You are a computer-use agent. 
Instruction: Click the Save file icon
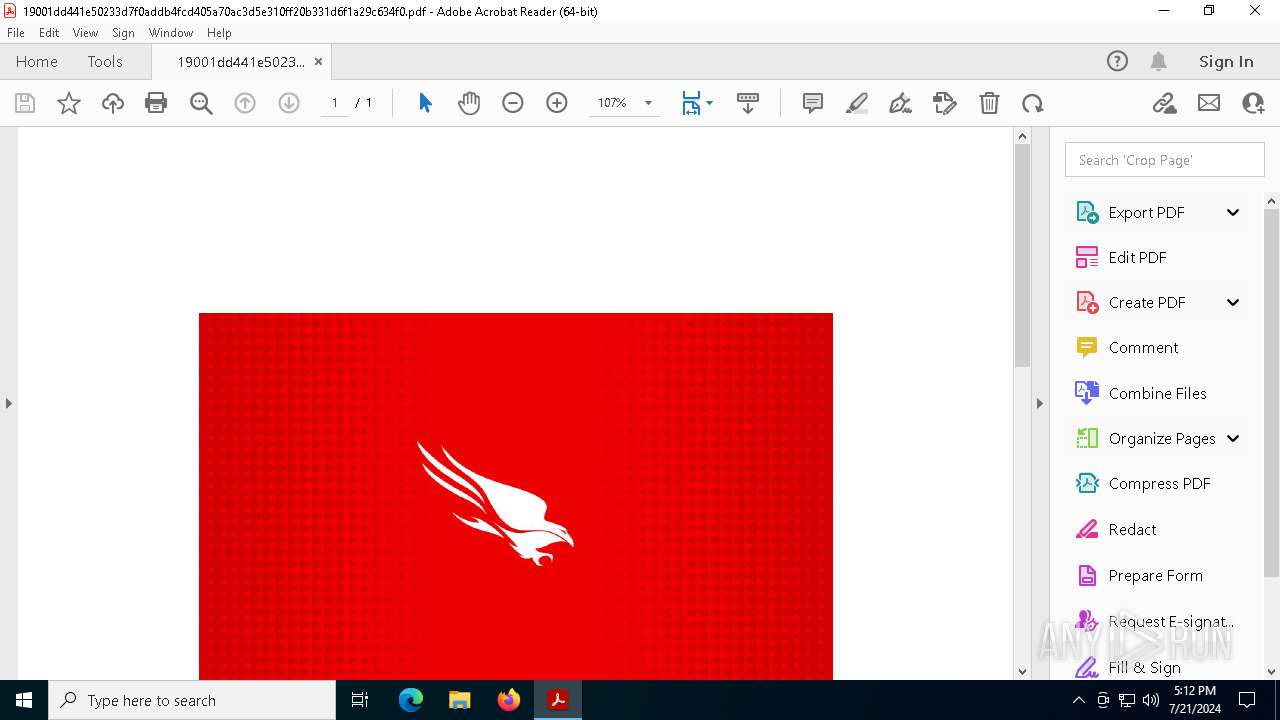point(25,103)
